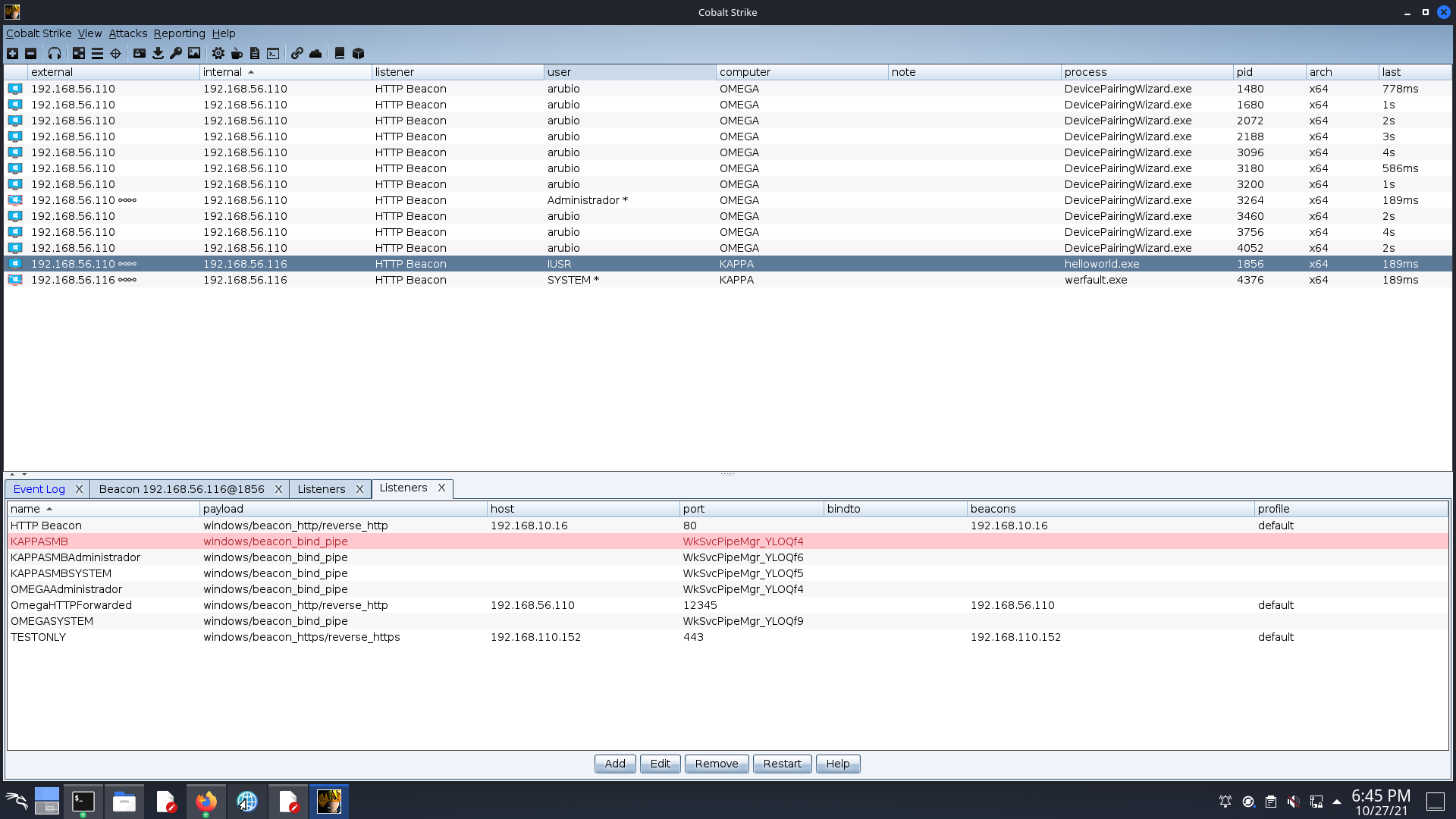Close the Event Log tab
This screenshot has height=819, width=1456.
tap(79, 489)
